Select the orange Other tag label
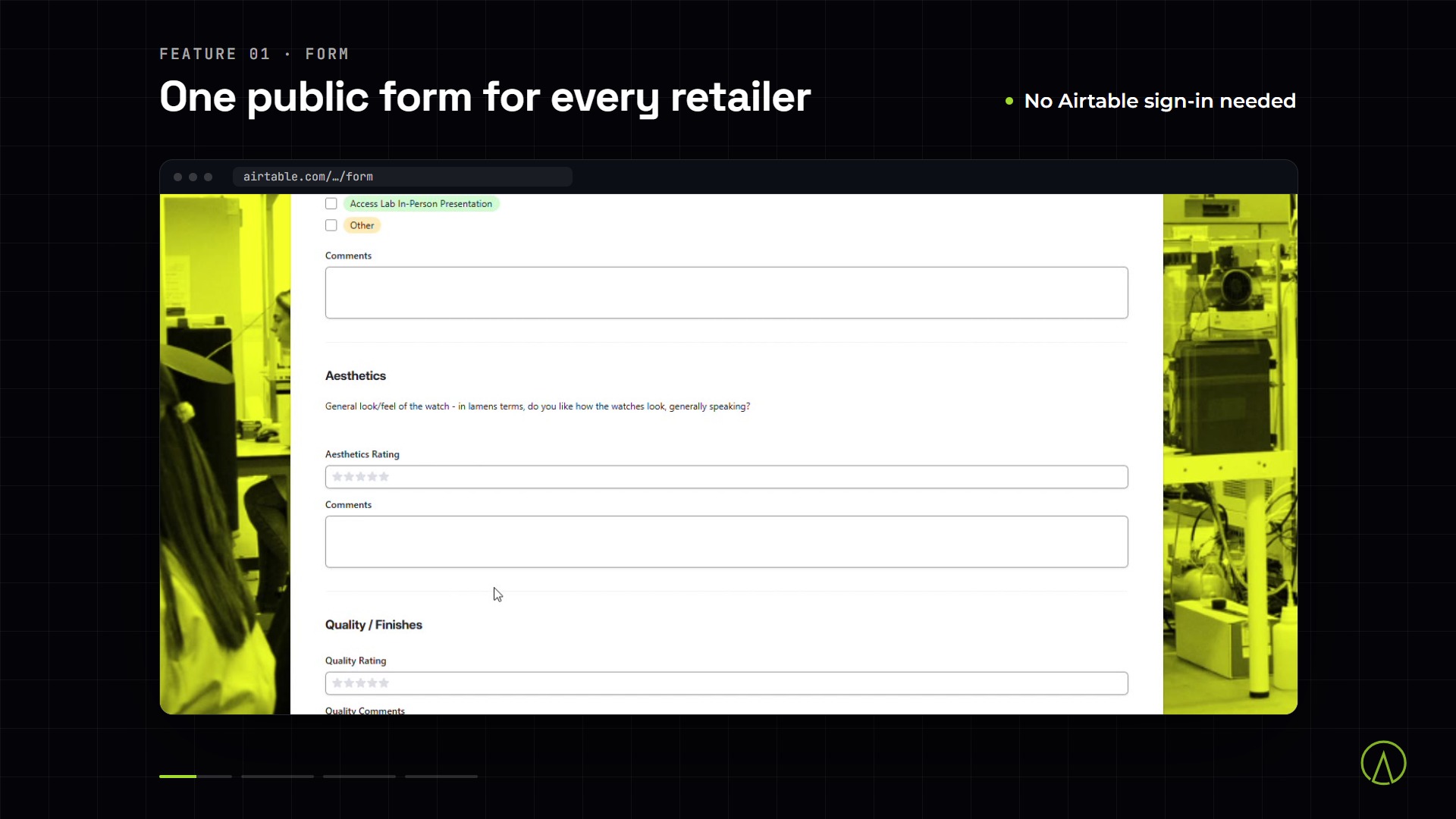 [362, 225]
